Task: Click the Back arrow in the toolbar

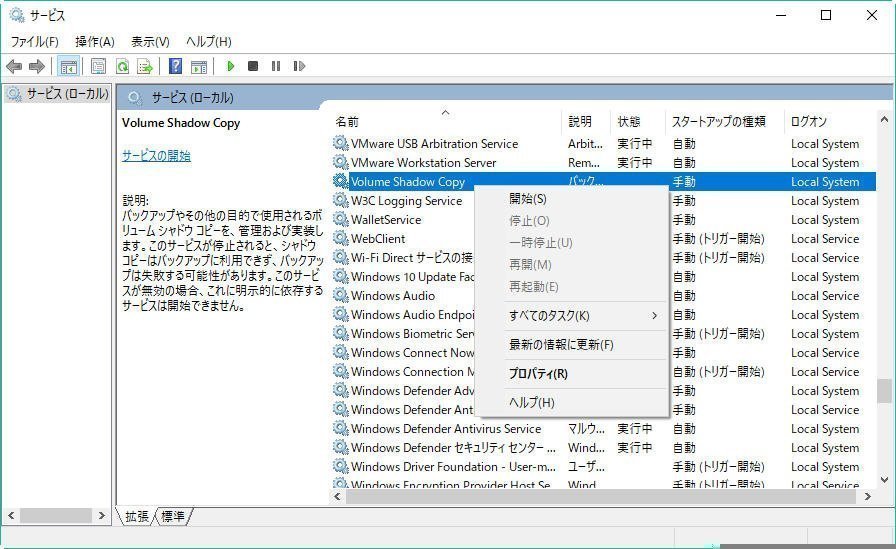Action: 14,66
